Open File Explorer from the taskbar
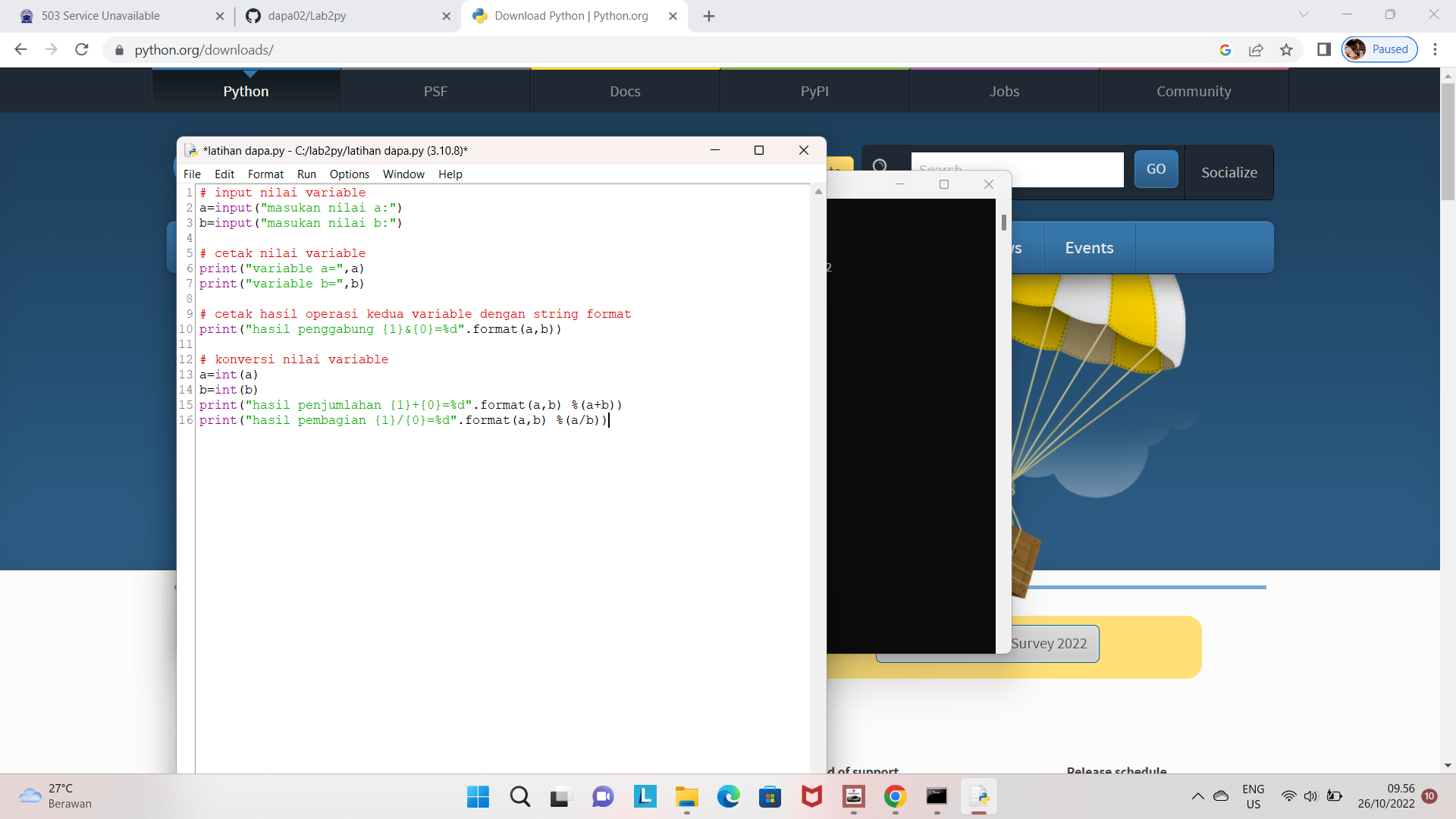Image resolution: width=1456 pixels, height=819 pixels. tap(687, 796)
